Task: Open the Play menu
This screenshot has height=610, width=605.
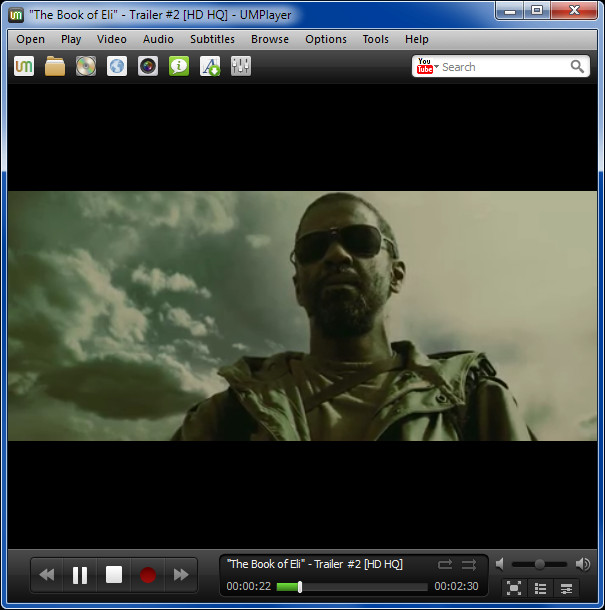Action: [x=71, y=39]
